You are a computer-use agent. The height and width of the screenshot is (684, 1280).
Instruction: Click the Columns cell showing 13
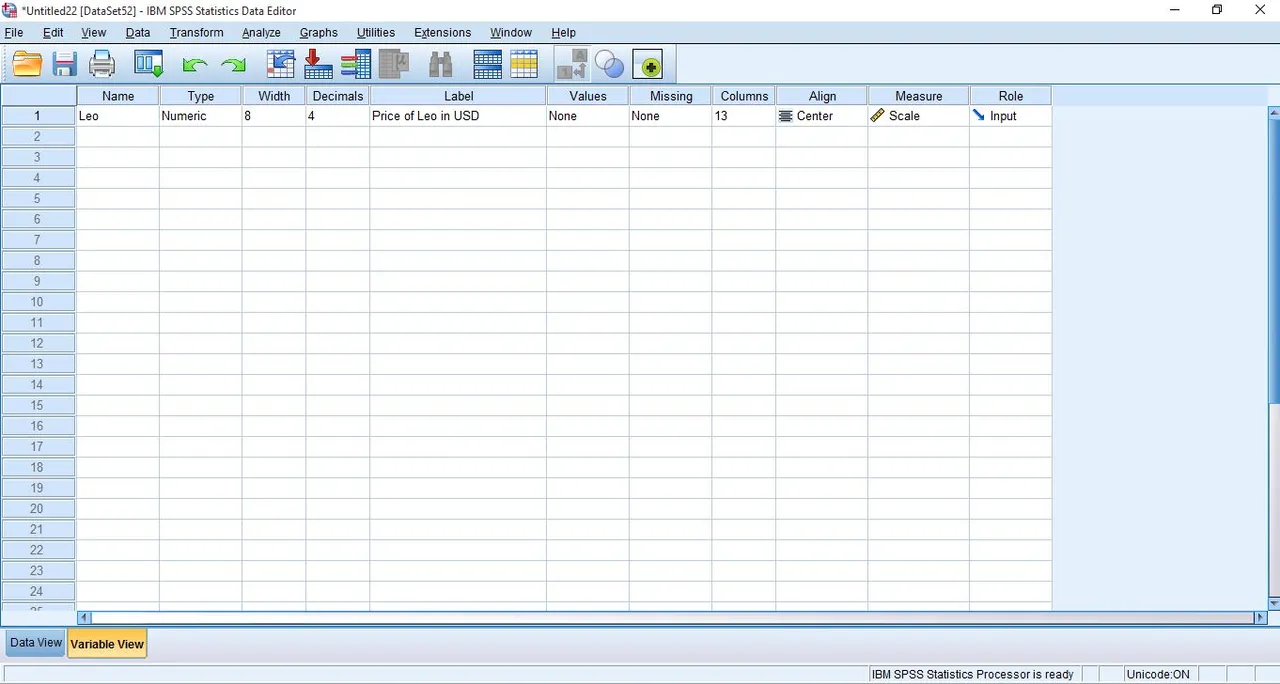(744, 116)
